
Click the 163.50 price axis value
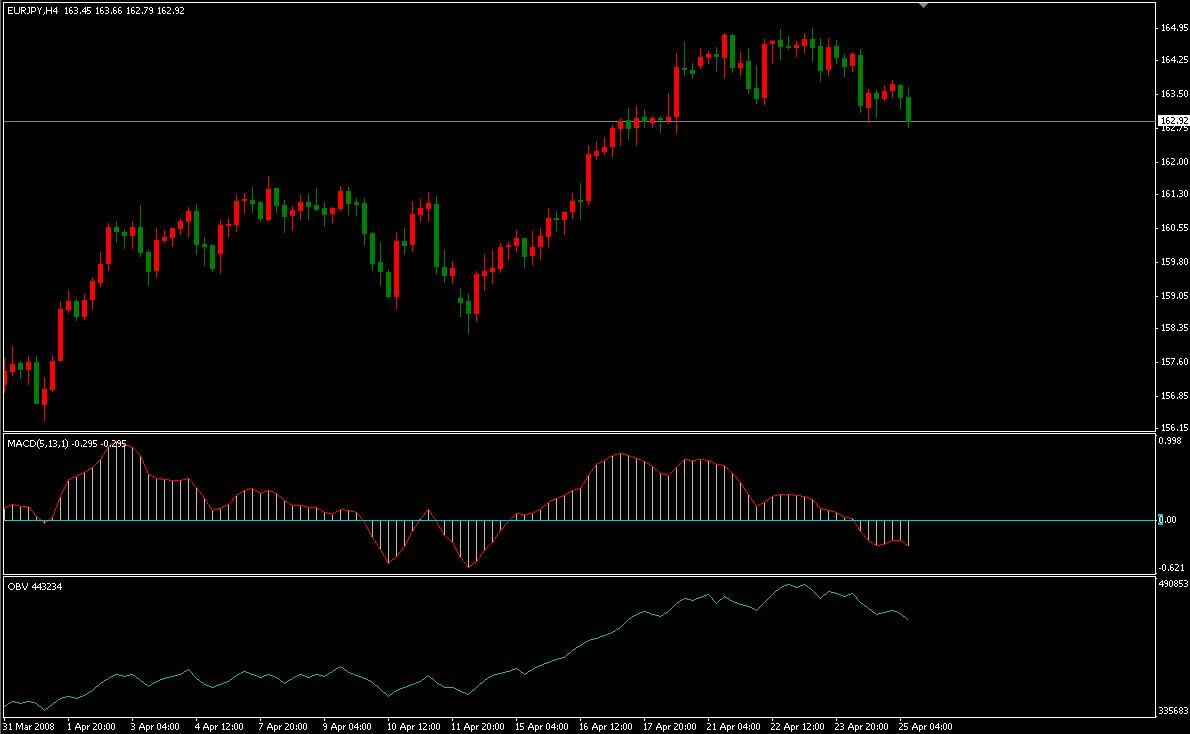pyautogui.click(x=1173, y=94)
